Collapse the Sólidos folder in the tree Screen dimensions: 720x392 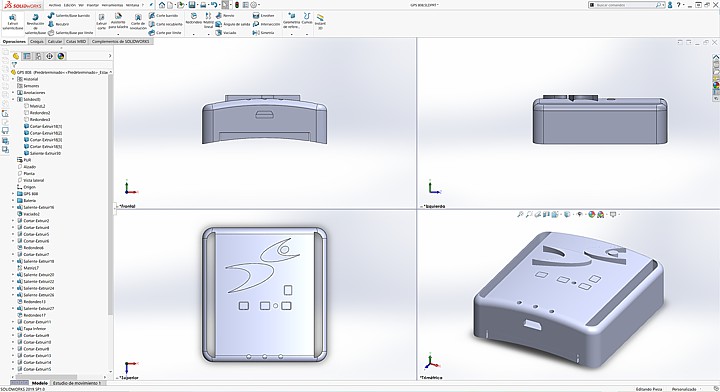[x=13, y=99]
